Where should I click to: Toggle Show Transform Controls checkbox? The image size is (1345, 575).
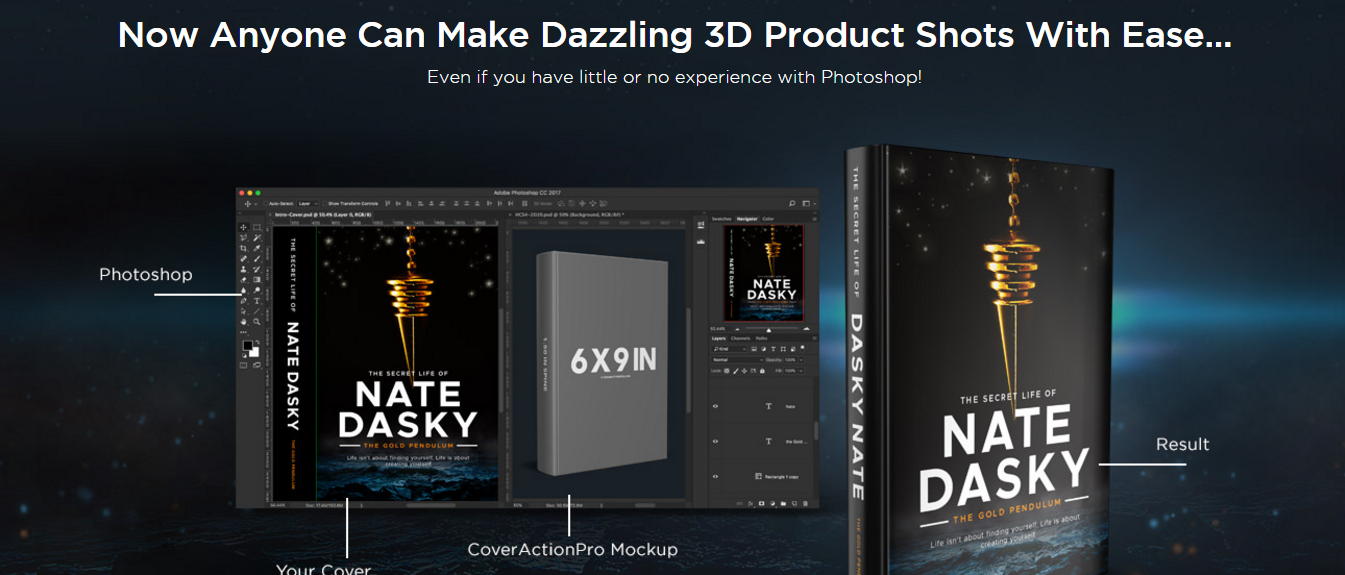pos(325,204)
